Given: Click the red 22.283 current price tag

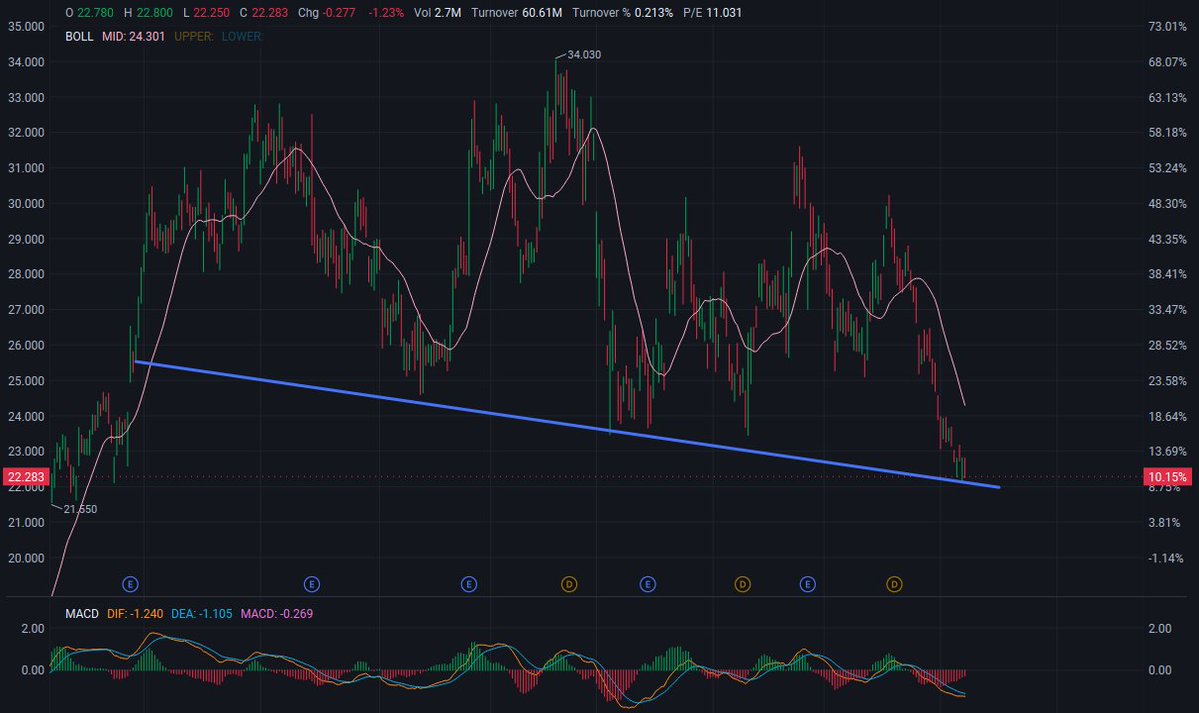Looking at the screenshot, I should point(26,477).
